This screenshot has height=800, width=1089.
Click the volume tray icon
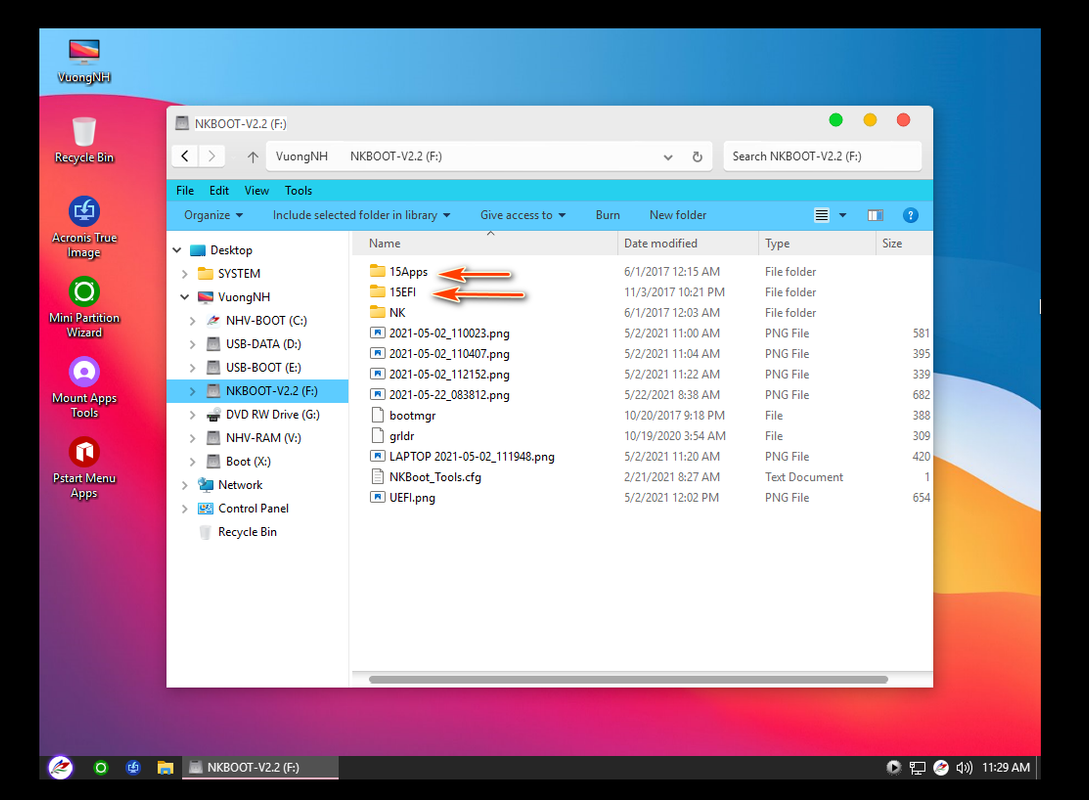click(964, 767)
